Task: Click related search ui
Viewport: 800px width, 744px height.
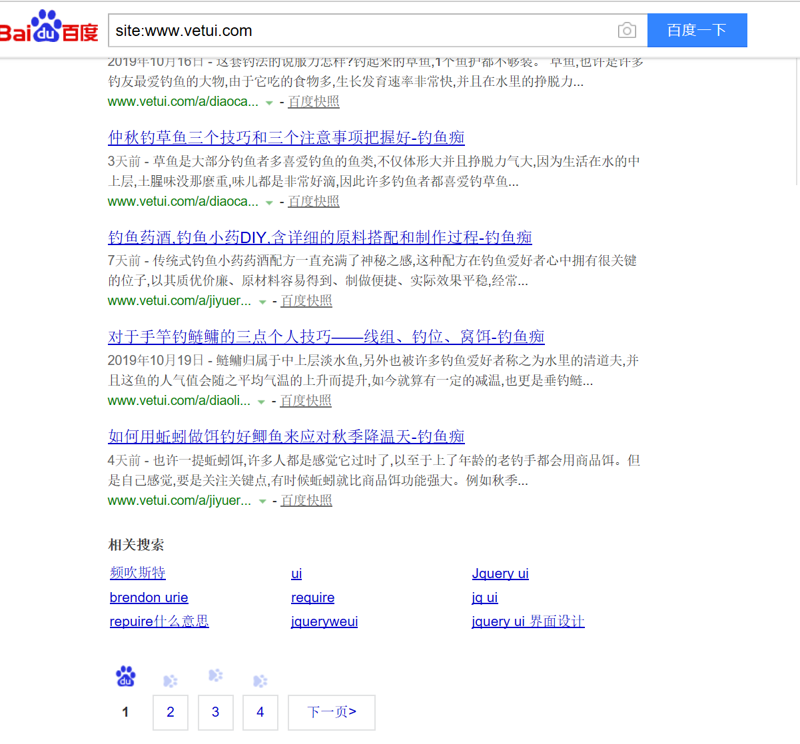Action: [296, 574]
